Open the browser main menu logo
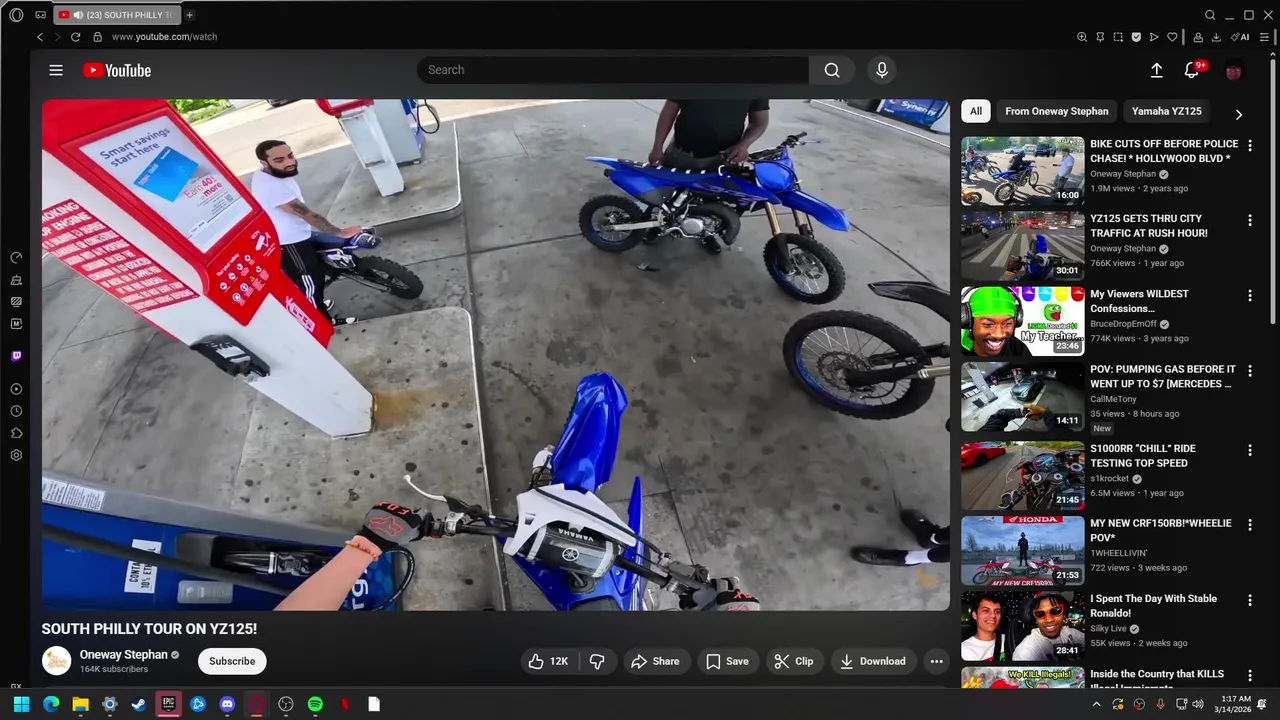The height and width of the screenshot is (720, 1280). click(16, 15)
